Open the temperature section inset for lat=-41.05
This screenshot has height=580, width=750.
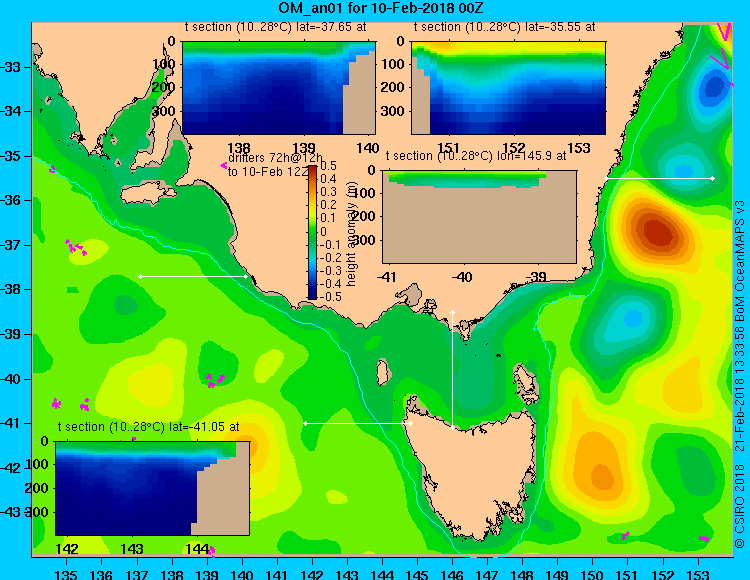(152, 488)
